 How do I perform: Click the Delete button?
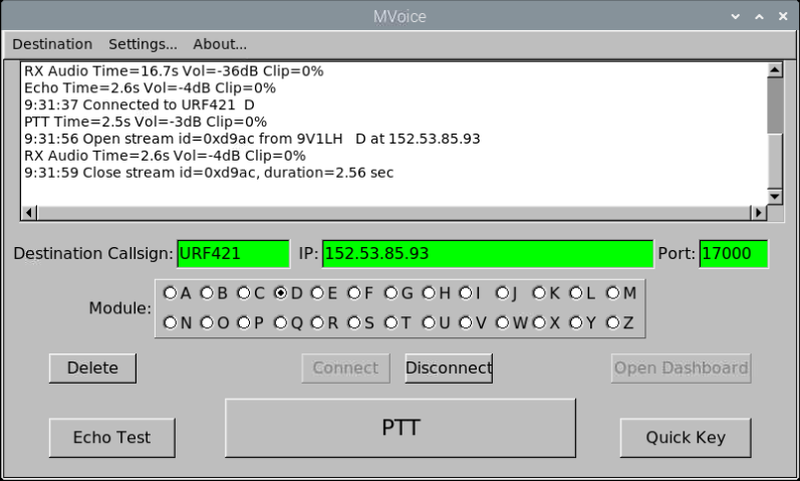[x=93, y=368]
